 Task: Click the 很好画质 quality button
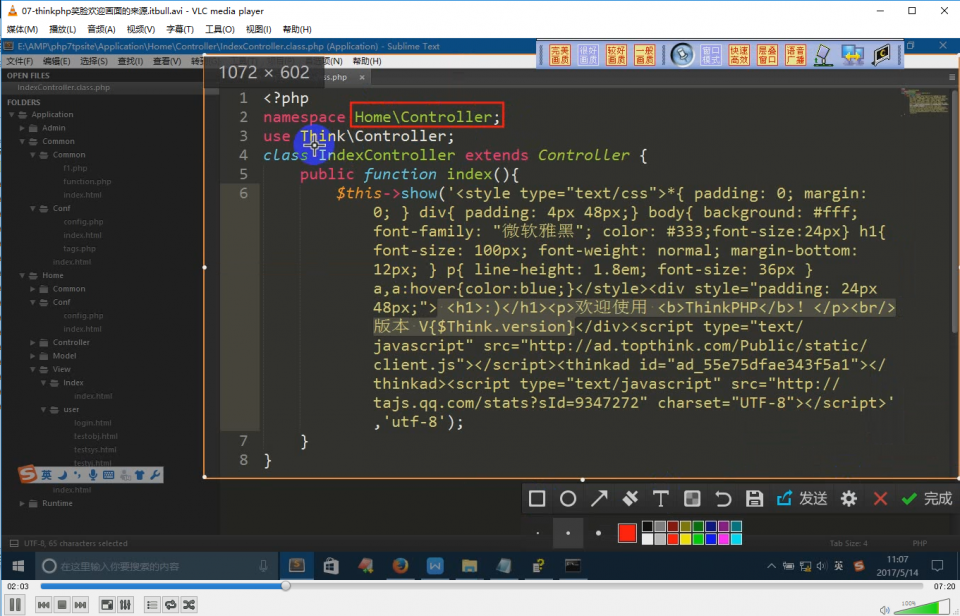pos(588,54)
